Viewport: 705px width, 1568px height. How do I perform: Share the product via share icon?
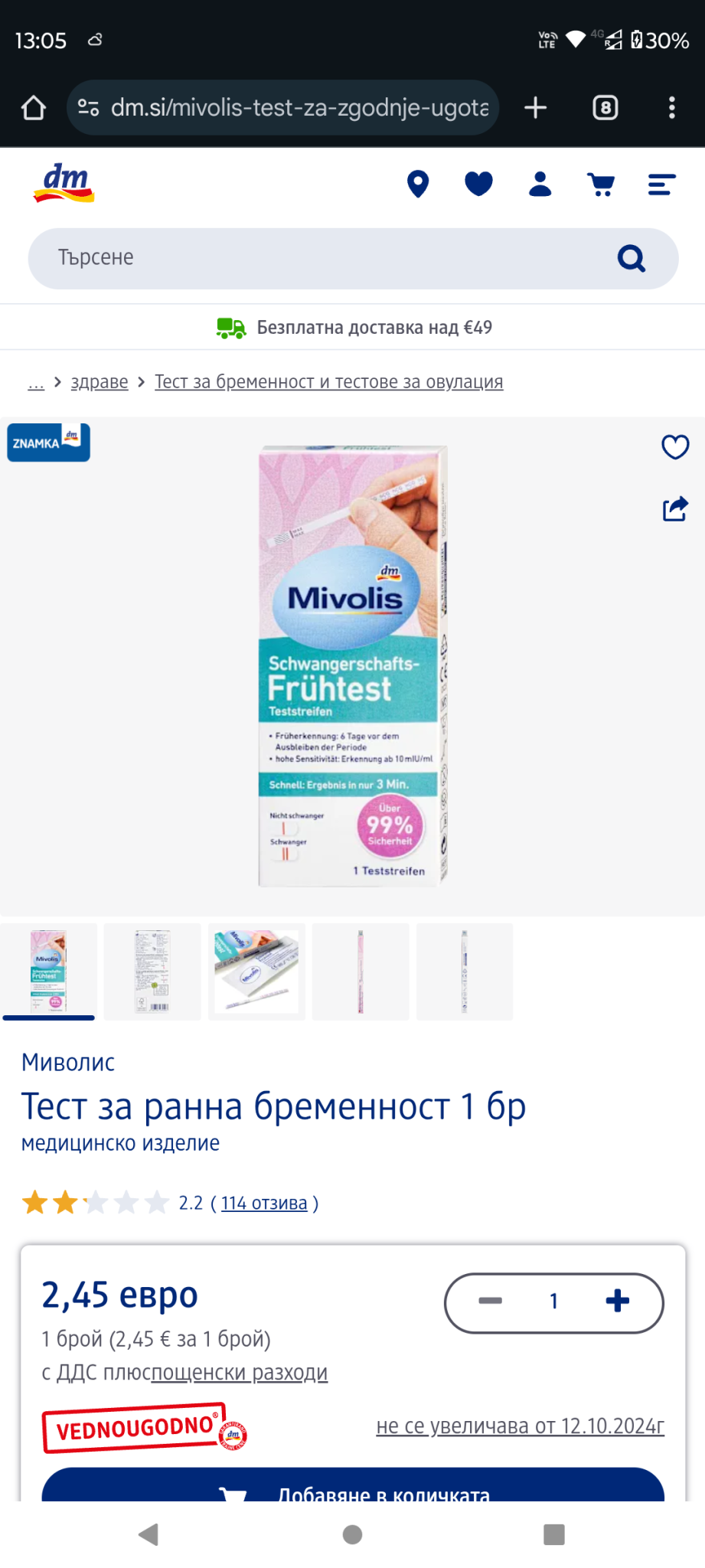[675, 508]
